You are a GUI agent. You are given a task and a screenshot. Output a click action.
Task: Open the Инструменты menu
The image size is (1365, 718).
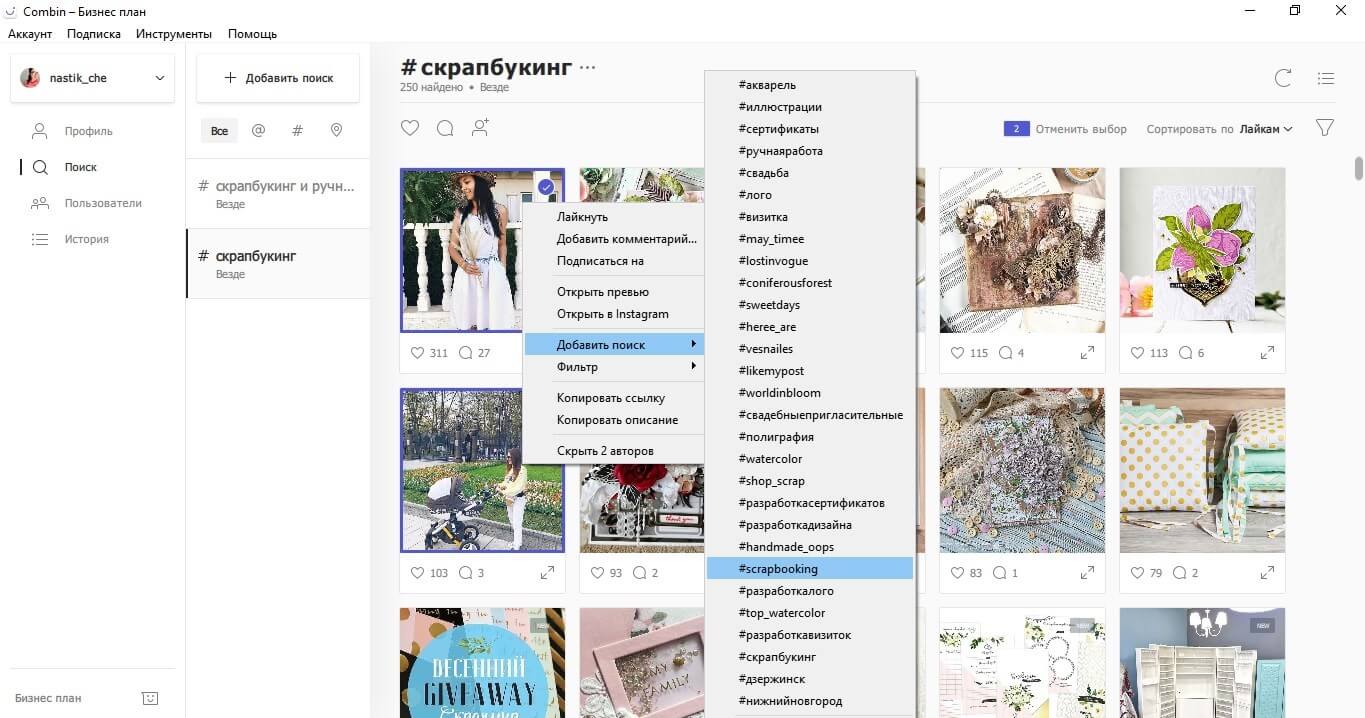(174, 34)
